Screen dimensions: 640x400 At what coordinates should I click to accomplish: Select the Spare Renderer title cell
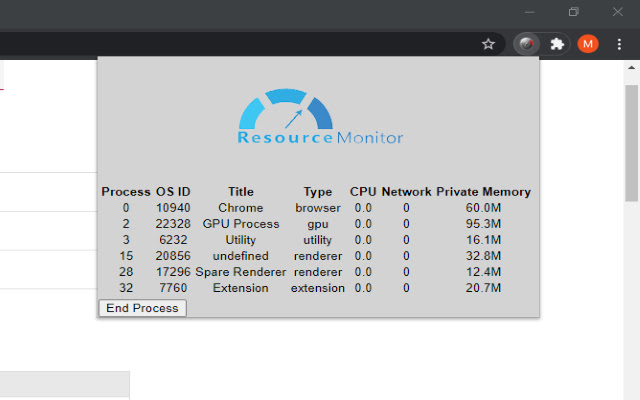[x=240, y=272]
